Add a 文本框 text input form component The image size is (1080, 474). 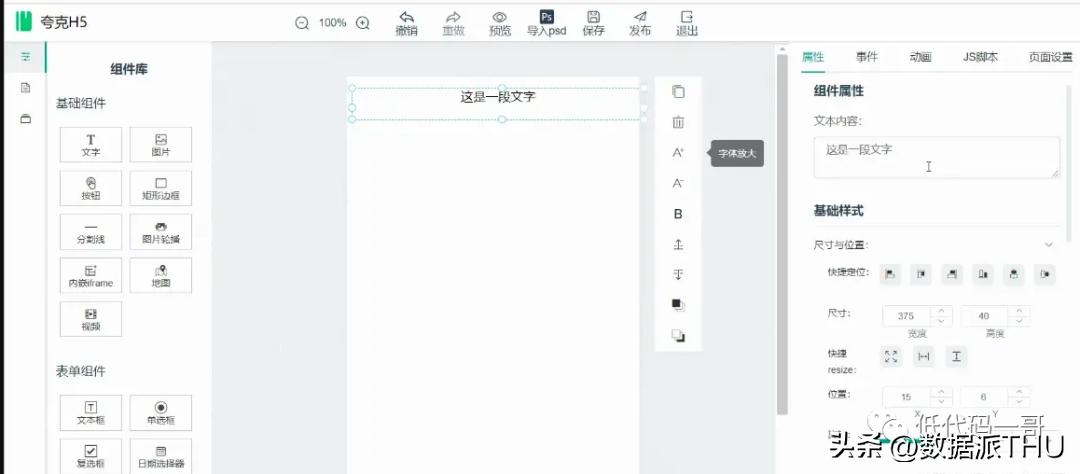click(x=91, y=413)
